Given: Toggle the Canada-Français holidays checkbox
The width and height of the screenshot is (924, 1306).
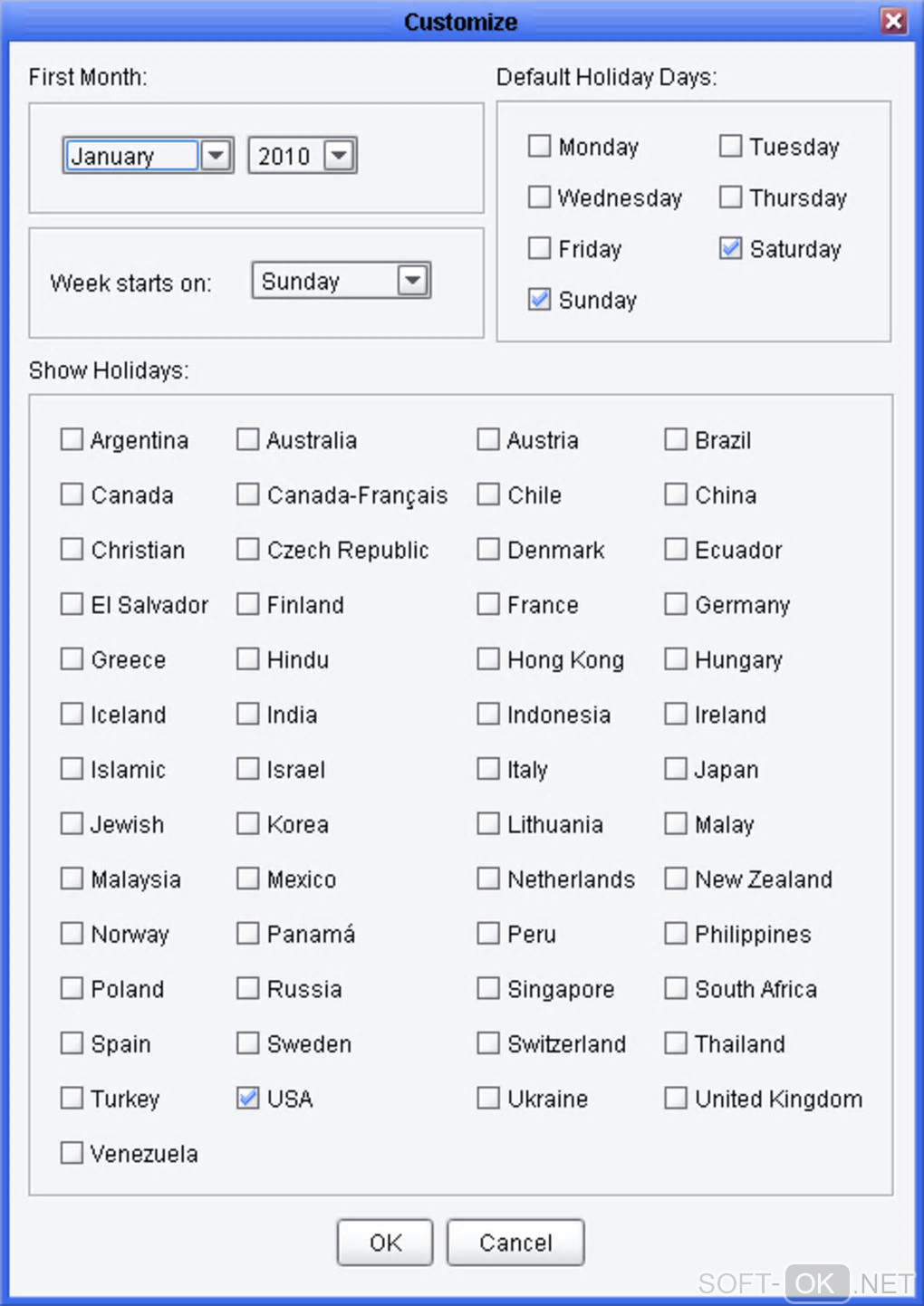Looking at the screenshot, I should click(247, 495).
